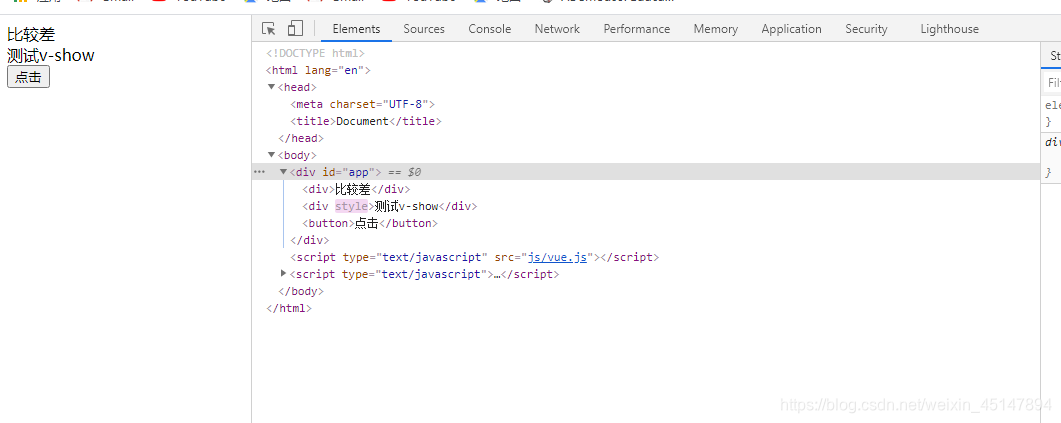Select the script tag with vue.js src
1061x423 pixels.
point(474,257)
